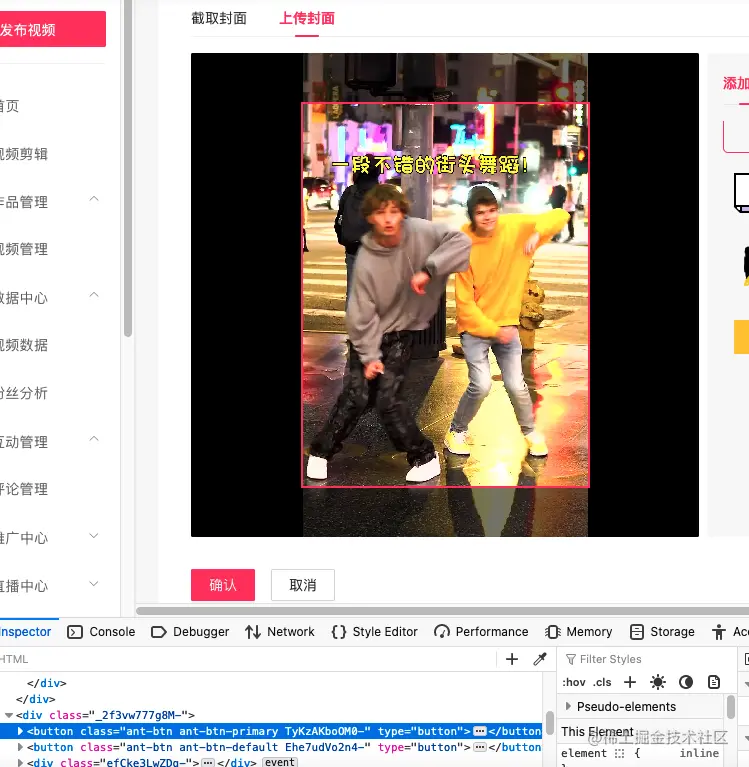
Task: Click the create new node plus icon
Action: click(x=512, y=659)
